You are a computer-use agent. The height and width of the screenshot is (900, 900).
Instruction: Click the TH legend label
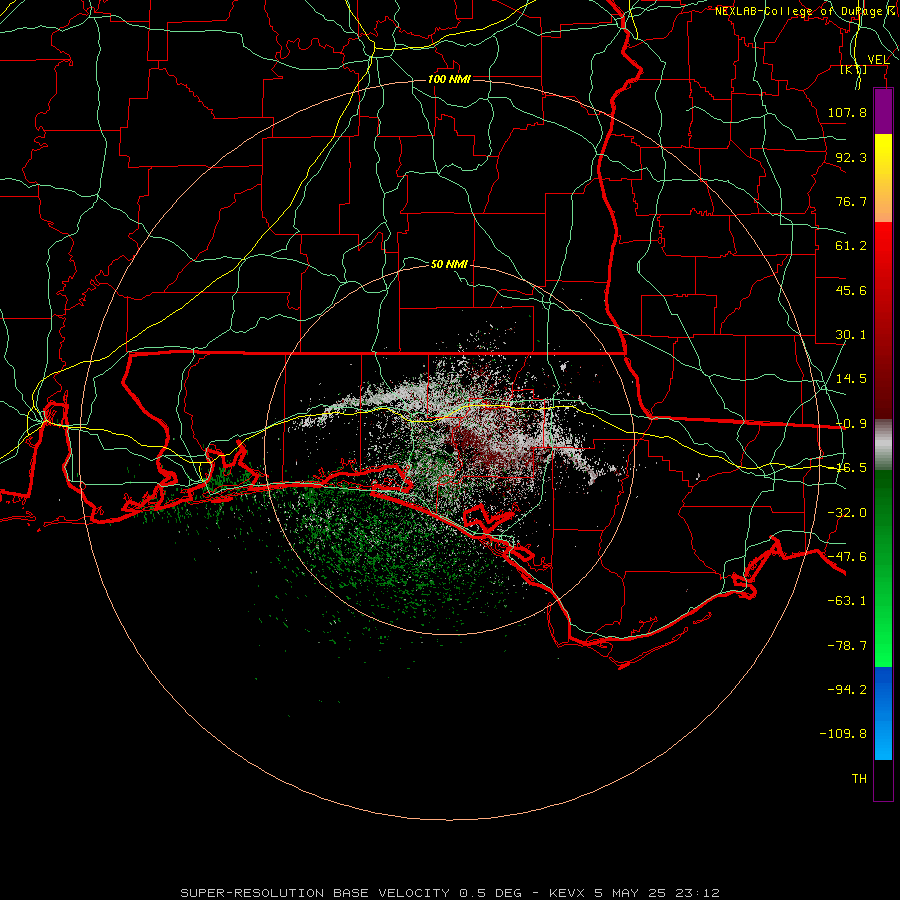(859, 779)
